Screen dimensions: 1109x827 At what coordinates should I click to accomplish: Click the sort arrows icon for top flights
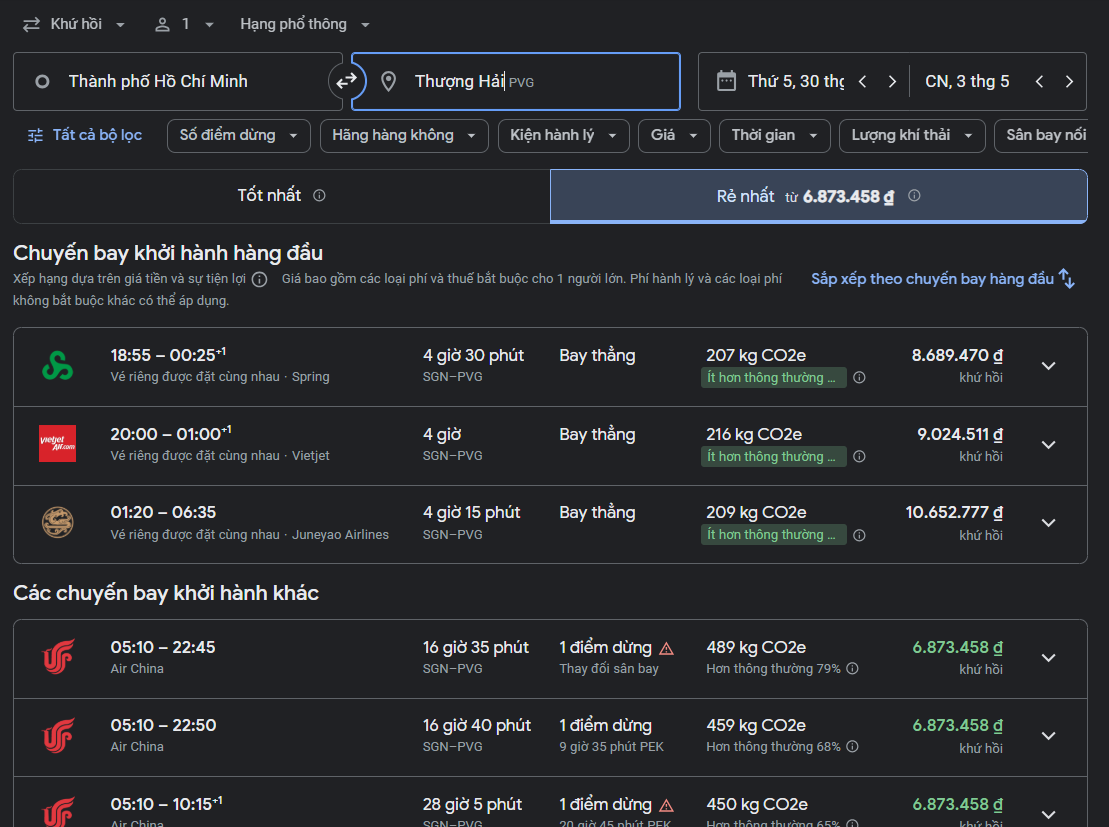[x=1067, y=279]
